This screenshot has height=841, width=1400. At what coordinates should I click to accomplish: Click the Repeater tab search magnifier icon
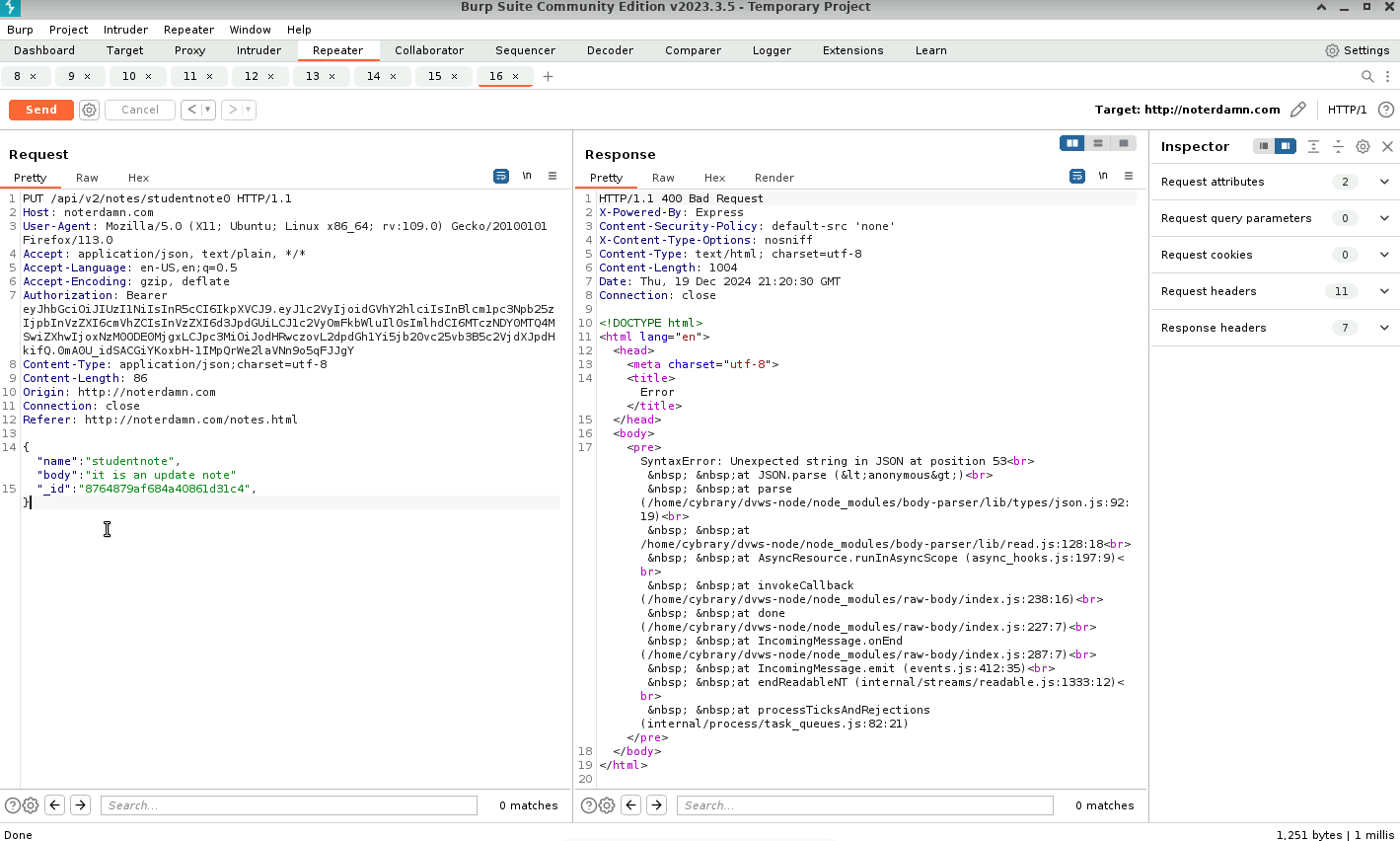pos(1367,76)
